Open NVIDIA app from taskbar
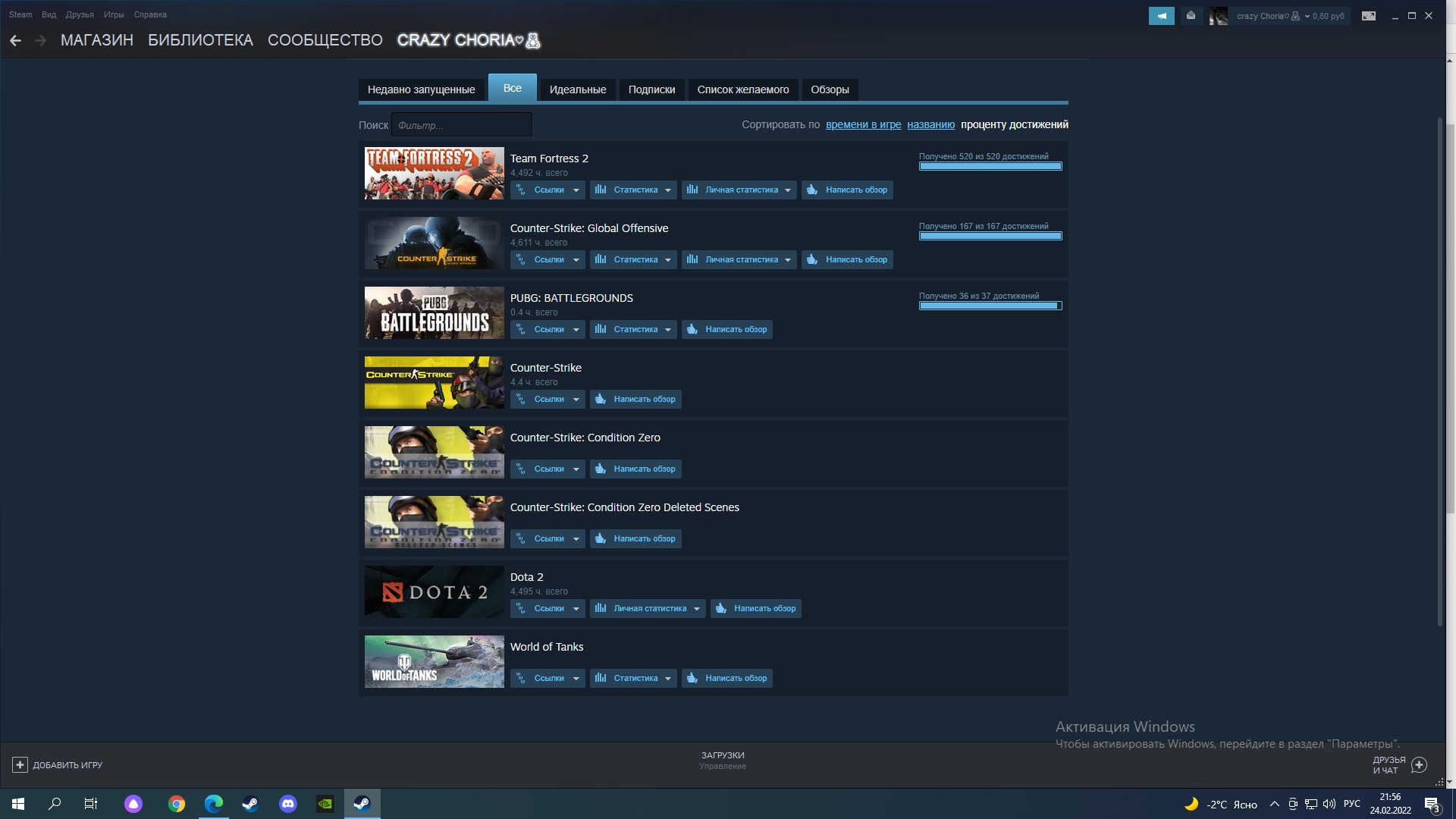The height and width of the screenshot is (819, 1456). pos(325,804)
